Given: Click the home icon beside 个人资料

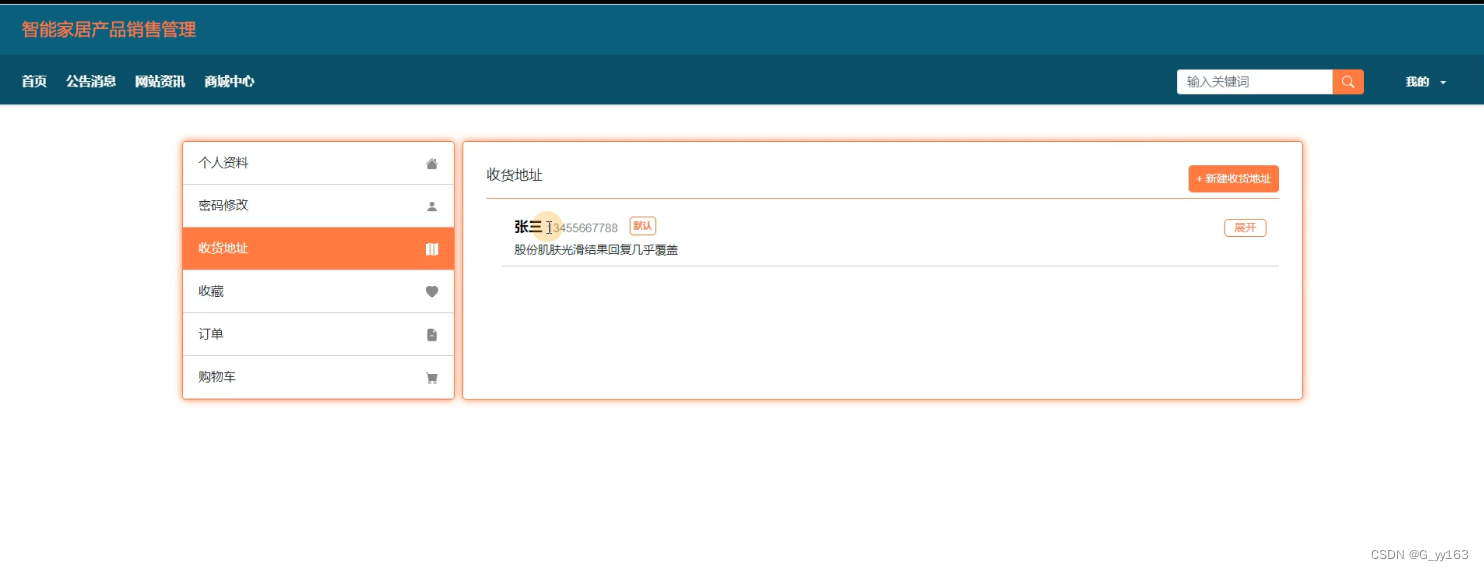Looking at the screenshot, I should (x=432, y=163).
